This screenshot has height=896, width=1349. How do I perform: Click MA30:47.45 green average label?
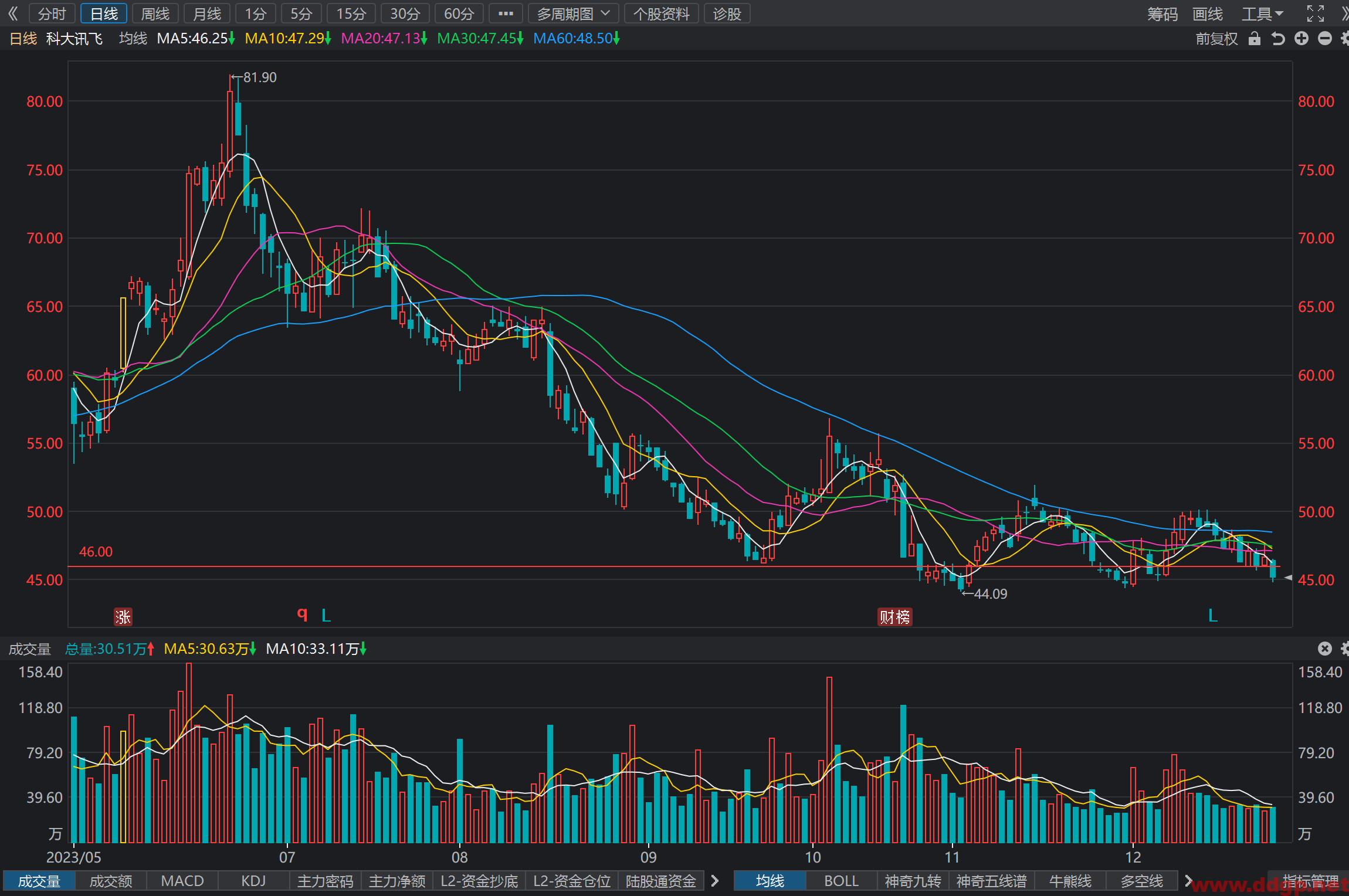pos(480,39)
